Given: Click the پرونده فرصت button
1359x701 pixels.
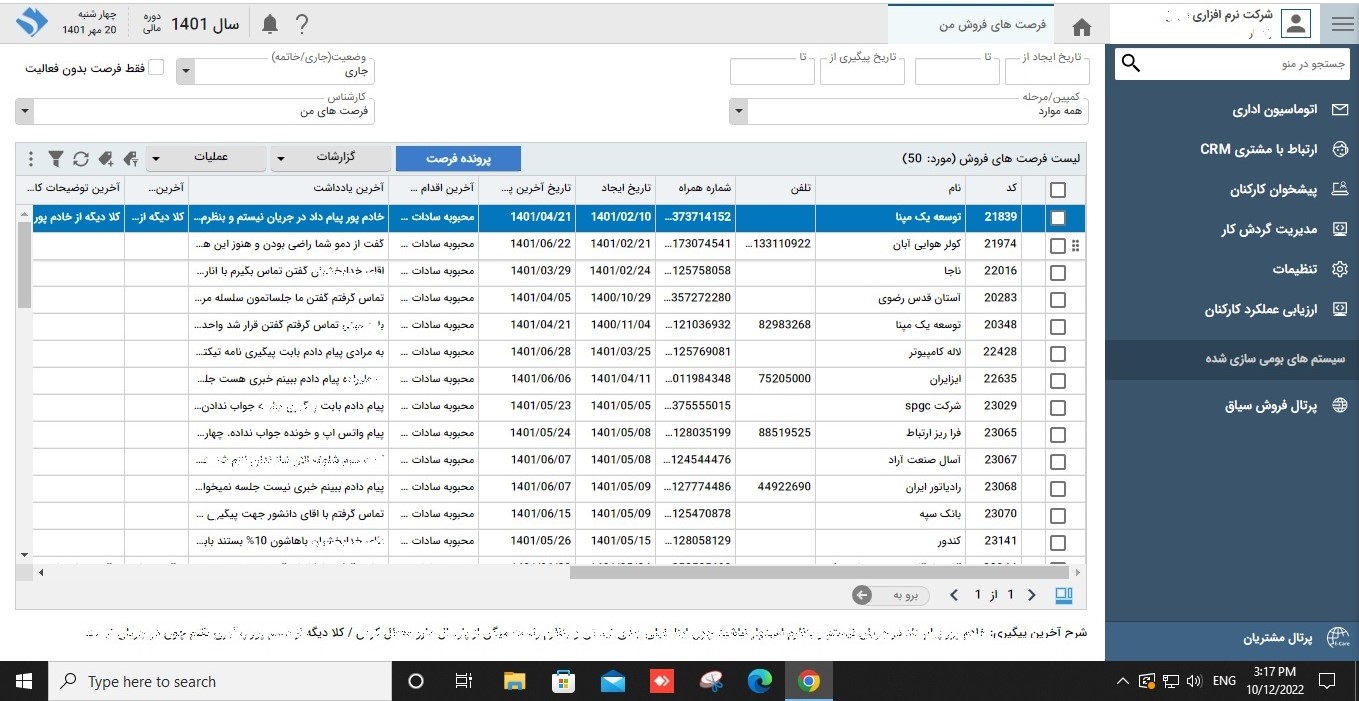Looking at the screenshot, I should (458, 158).
